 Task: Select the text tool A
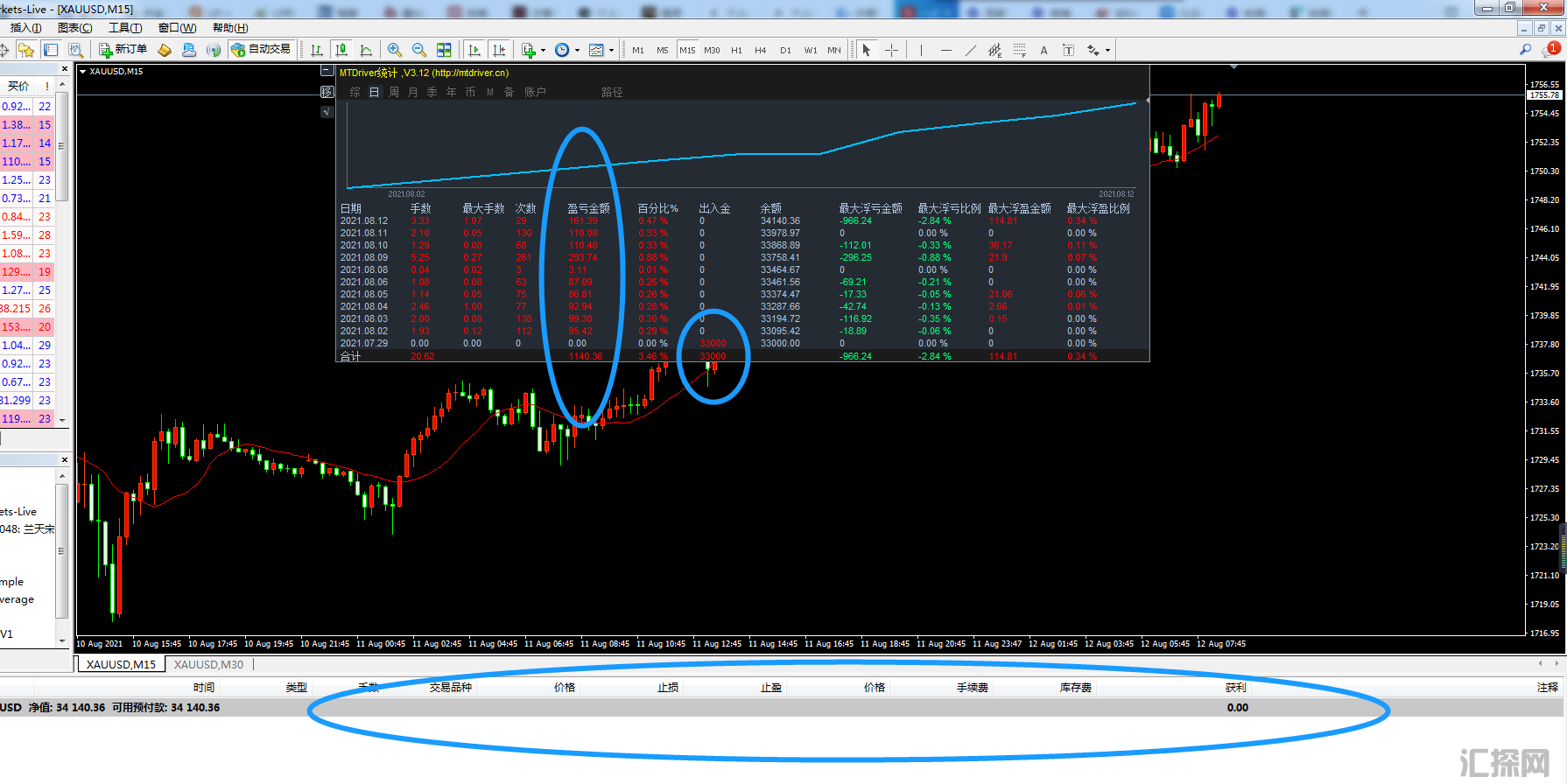click(x=1043, y=50)
